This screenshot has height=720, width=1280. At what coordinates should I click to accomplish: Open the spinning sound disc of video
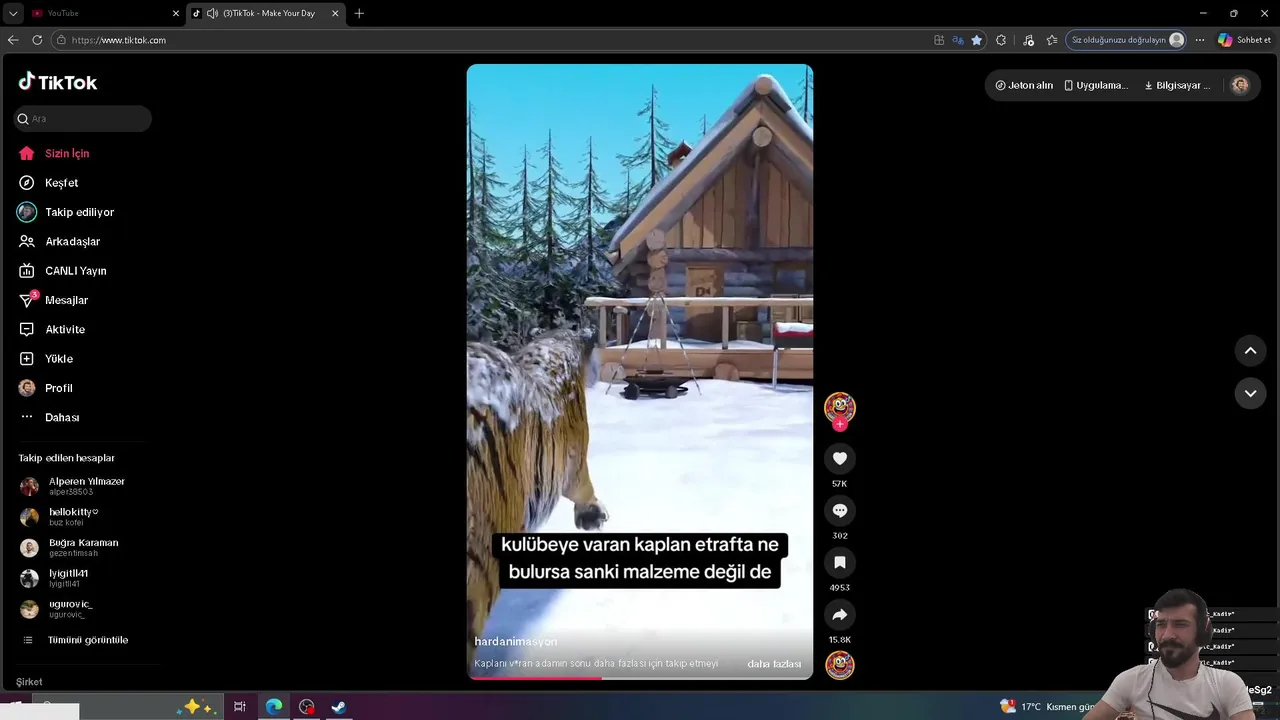[840, 665]
